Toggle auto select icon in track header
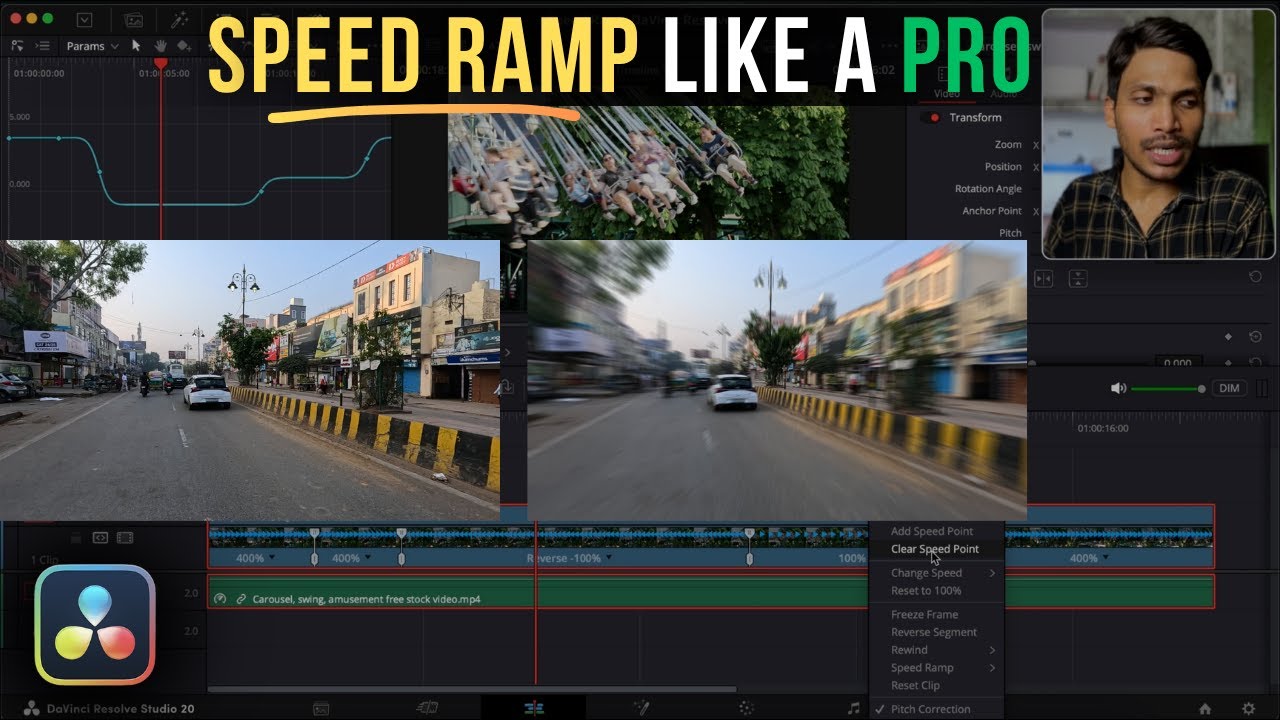 click(100, 538)
